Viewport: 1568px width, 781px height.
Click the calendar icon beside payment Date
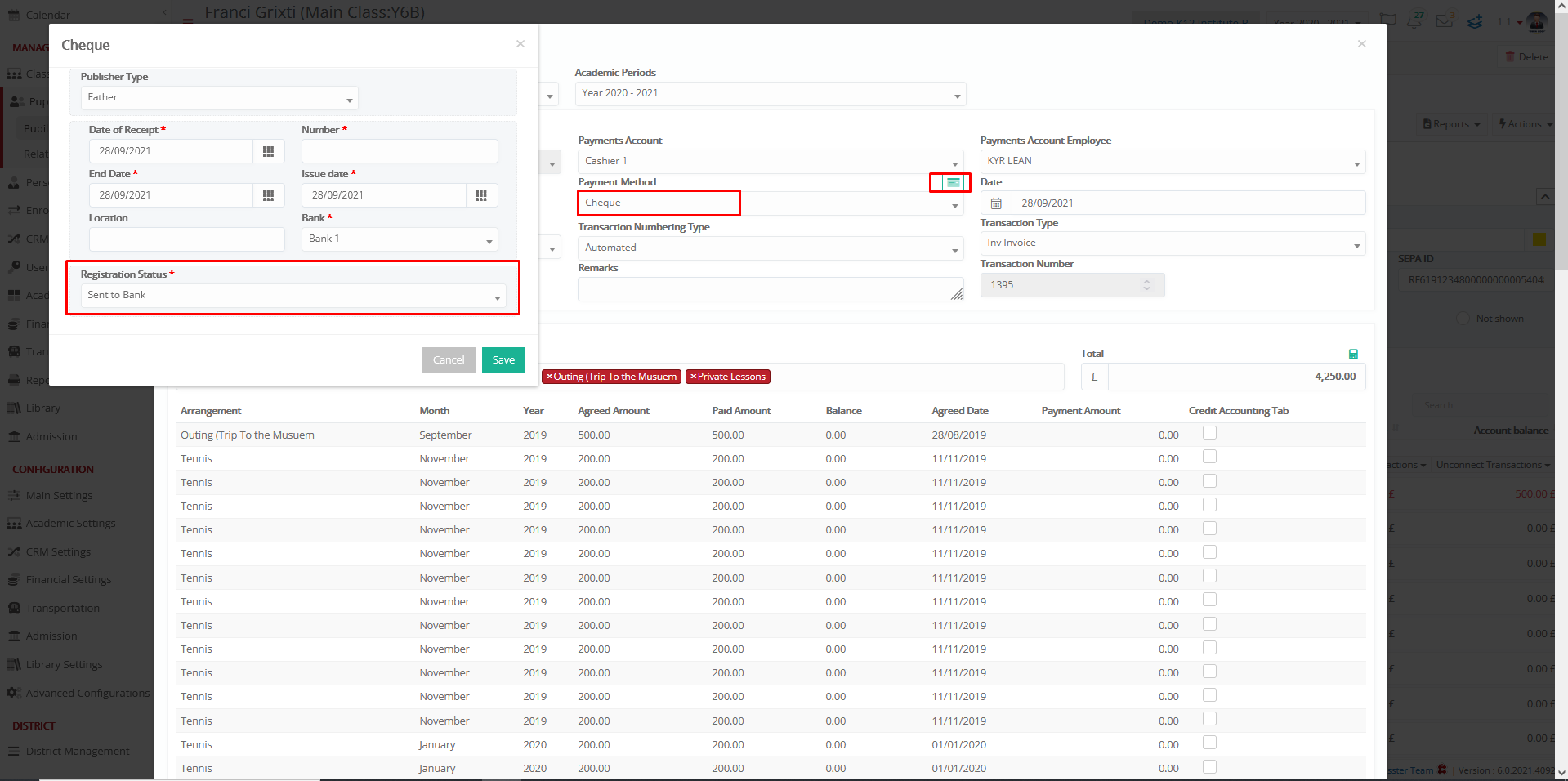tap(996, 203)
